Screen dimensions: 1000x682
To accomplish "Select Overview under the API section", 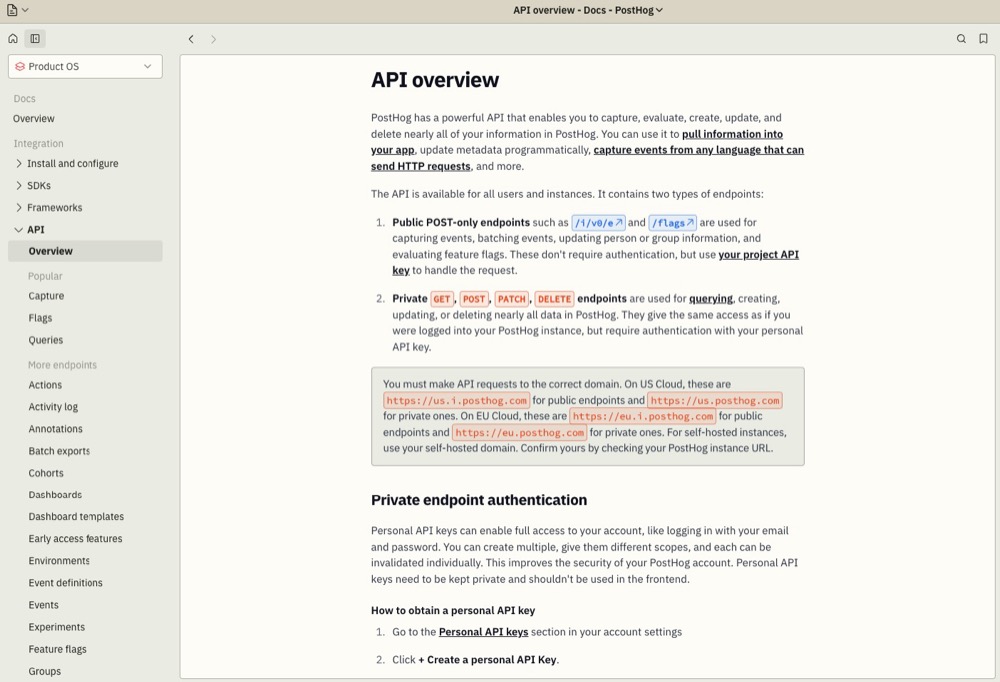I will 49,251.
